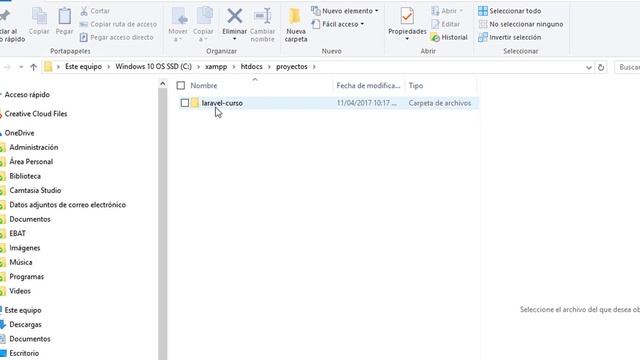
Task: Sort by the Nombre column
Action: pyautogui.click(x=204, y=85)
